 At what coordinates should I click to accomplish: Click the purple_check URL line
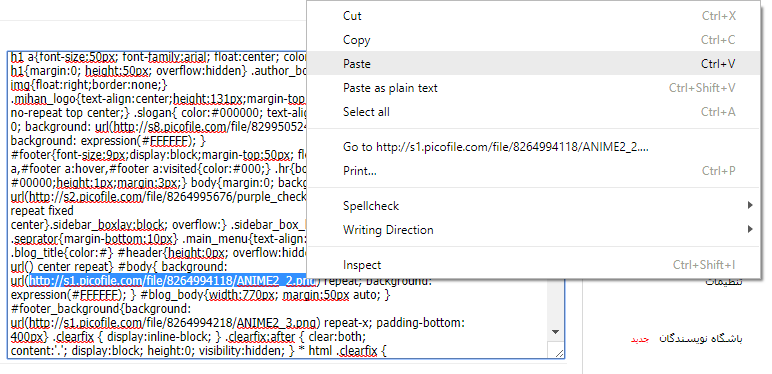[159, 196]
